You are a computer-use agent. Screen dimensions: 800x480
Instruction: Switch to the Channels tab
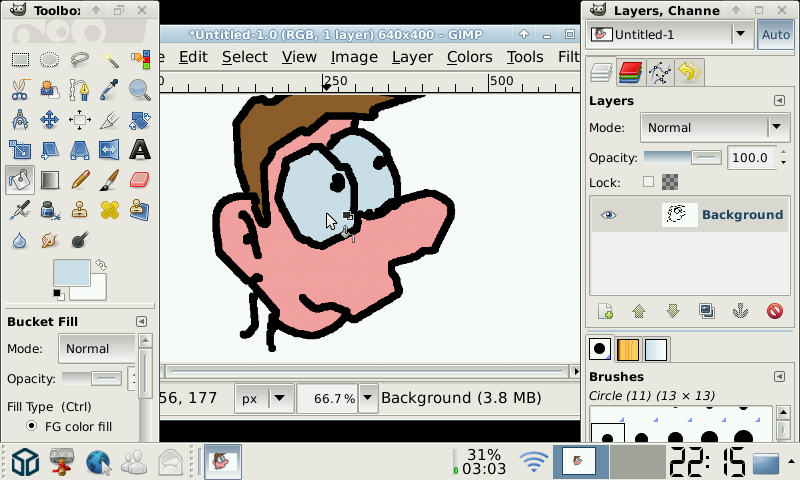[x=630, y=72]
